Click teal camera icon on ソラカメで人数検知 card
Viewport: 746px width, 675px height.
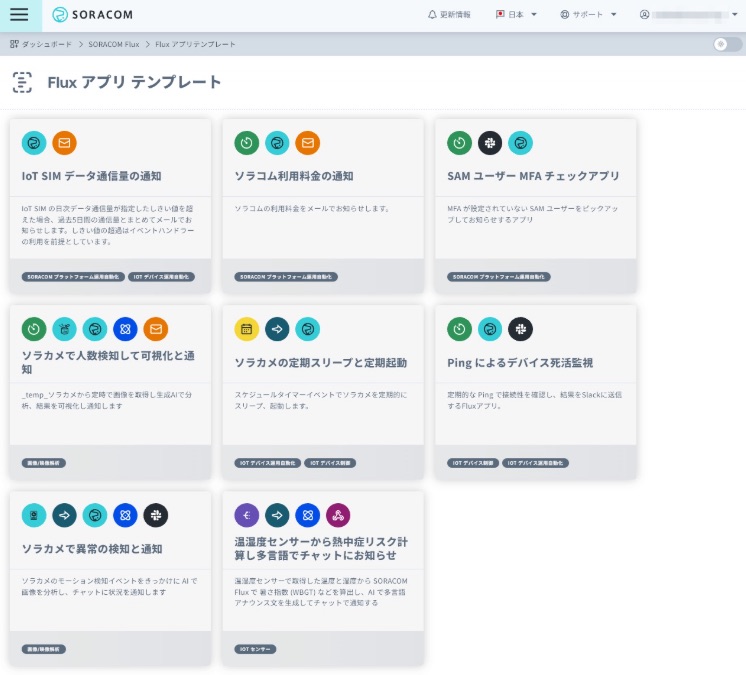[x=64, y=329]
